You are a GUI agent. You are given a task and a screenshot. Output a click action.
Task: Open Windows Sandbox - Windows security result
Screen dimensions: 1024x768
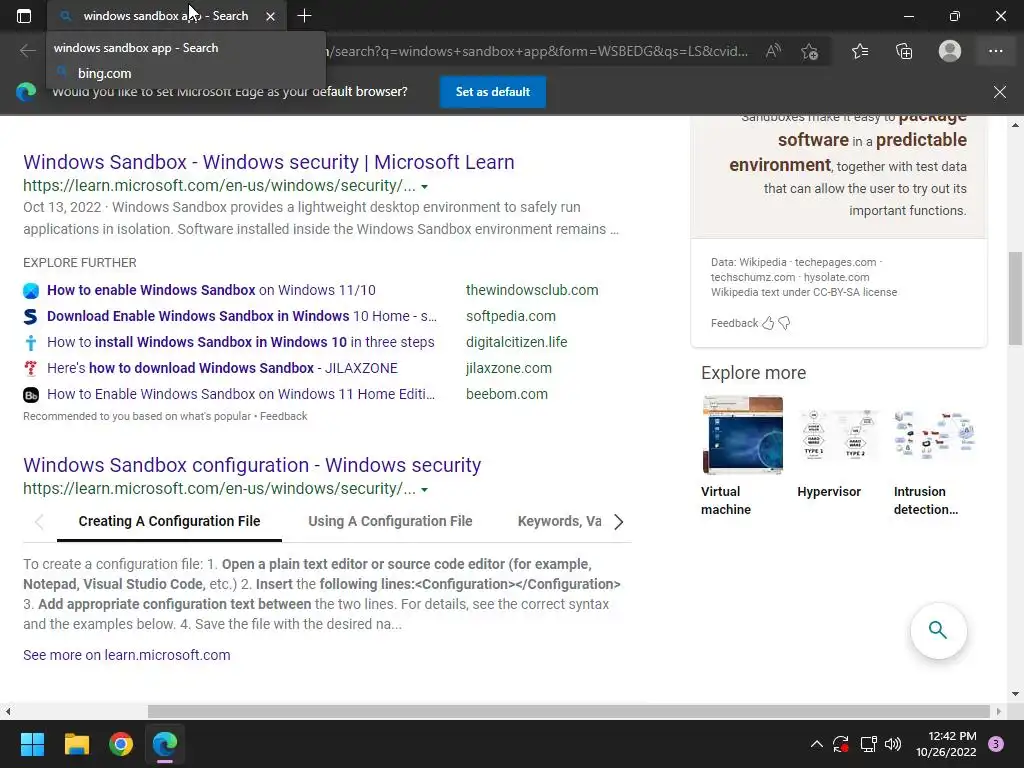(268, 162)
